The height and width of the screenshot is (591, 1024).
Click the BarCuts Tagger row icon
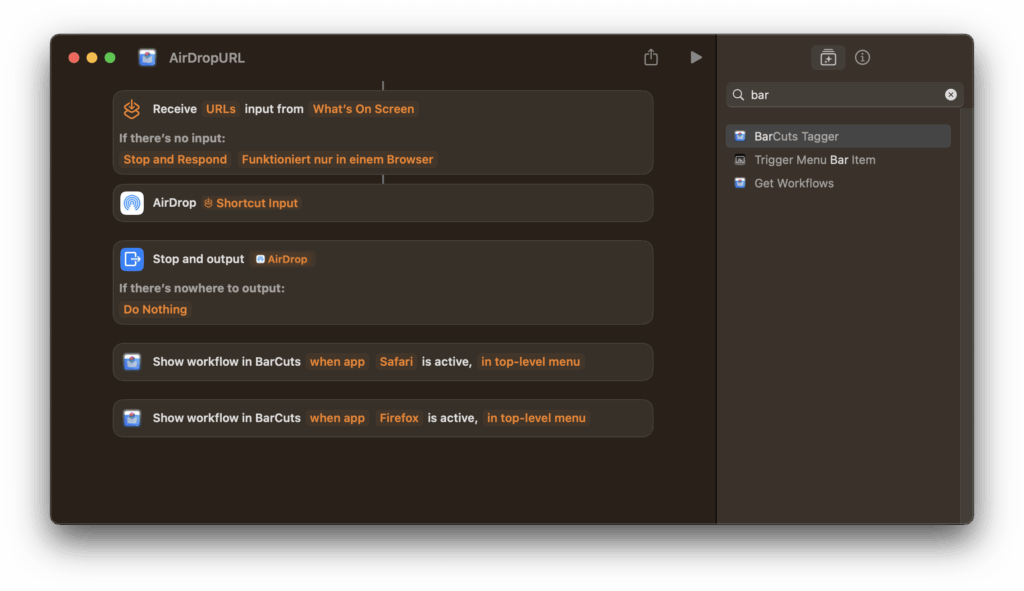(740, 136)
